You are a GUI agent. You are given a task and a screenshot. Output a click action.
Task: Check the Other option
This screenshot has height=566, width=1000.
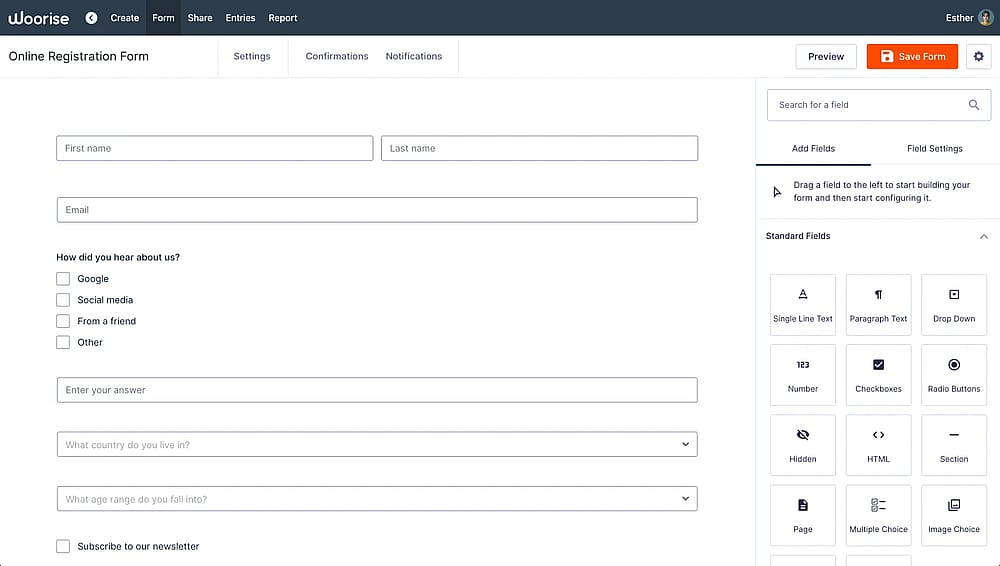coord(63,342)
